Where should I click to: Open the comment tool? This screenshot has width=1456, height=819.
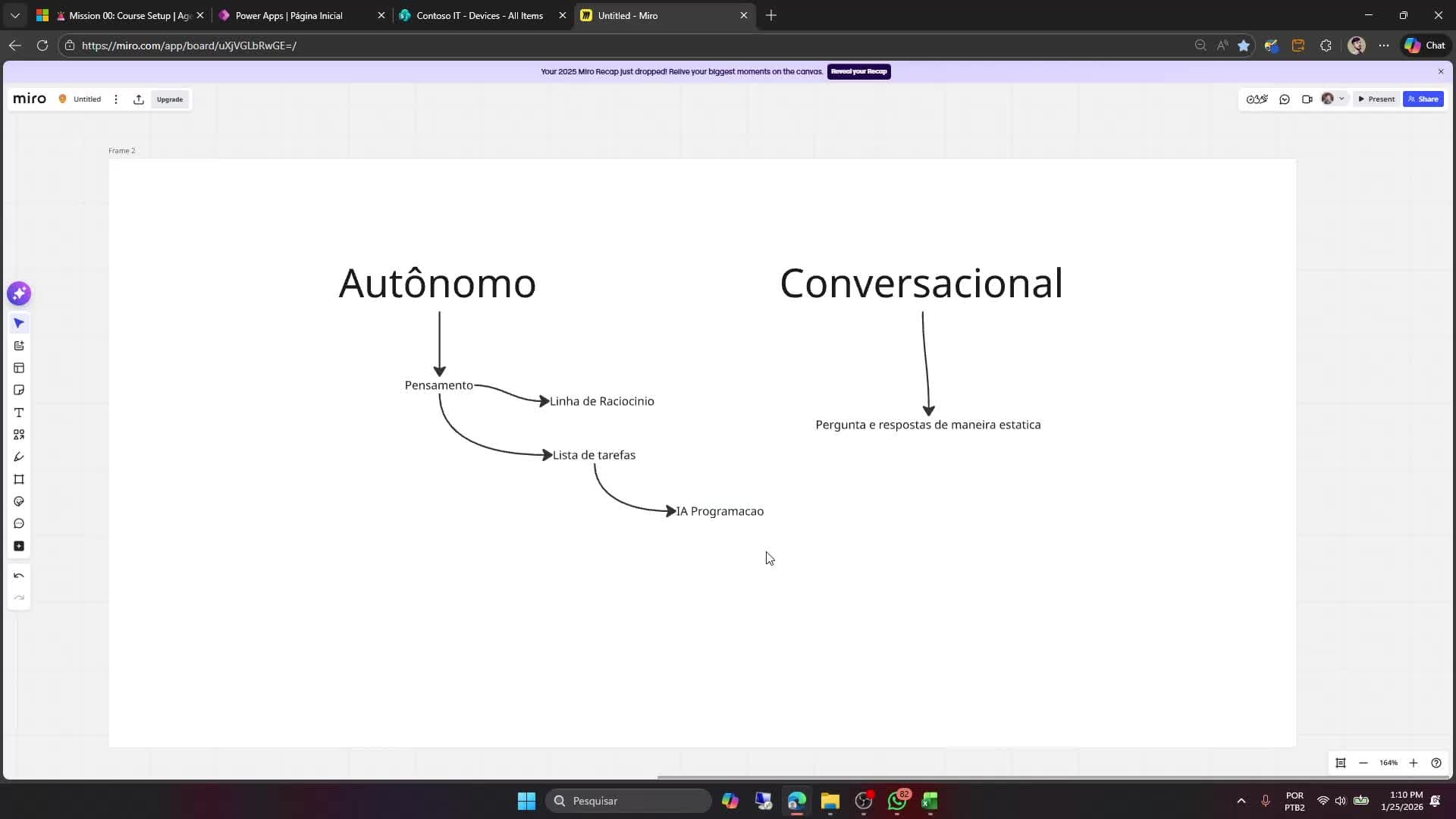19,523
